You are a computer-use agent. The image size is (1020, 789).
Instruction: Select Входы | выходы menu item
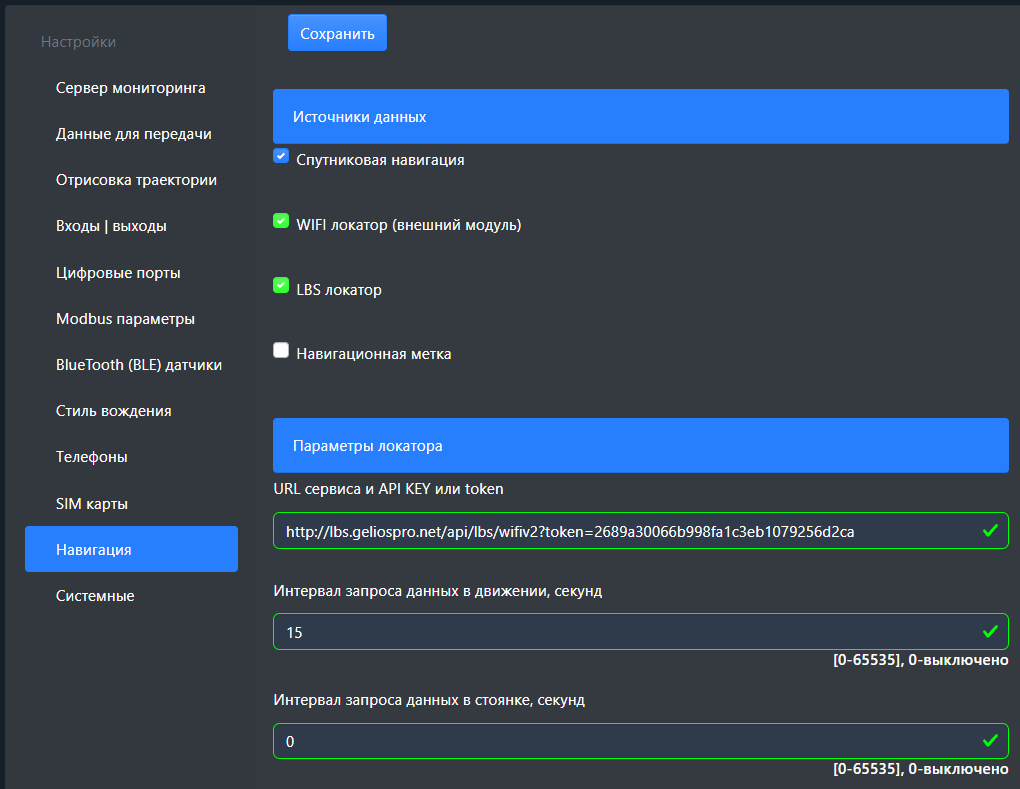pyautogui.click(x=111, y=226)
